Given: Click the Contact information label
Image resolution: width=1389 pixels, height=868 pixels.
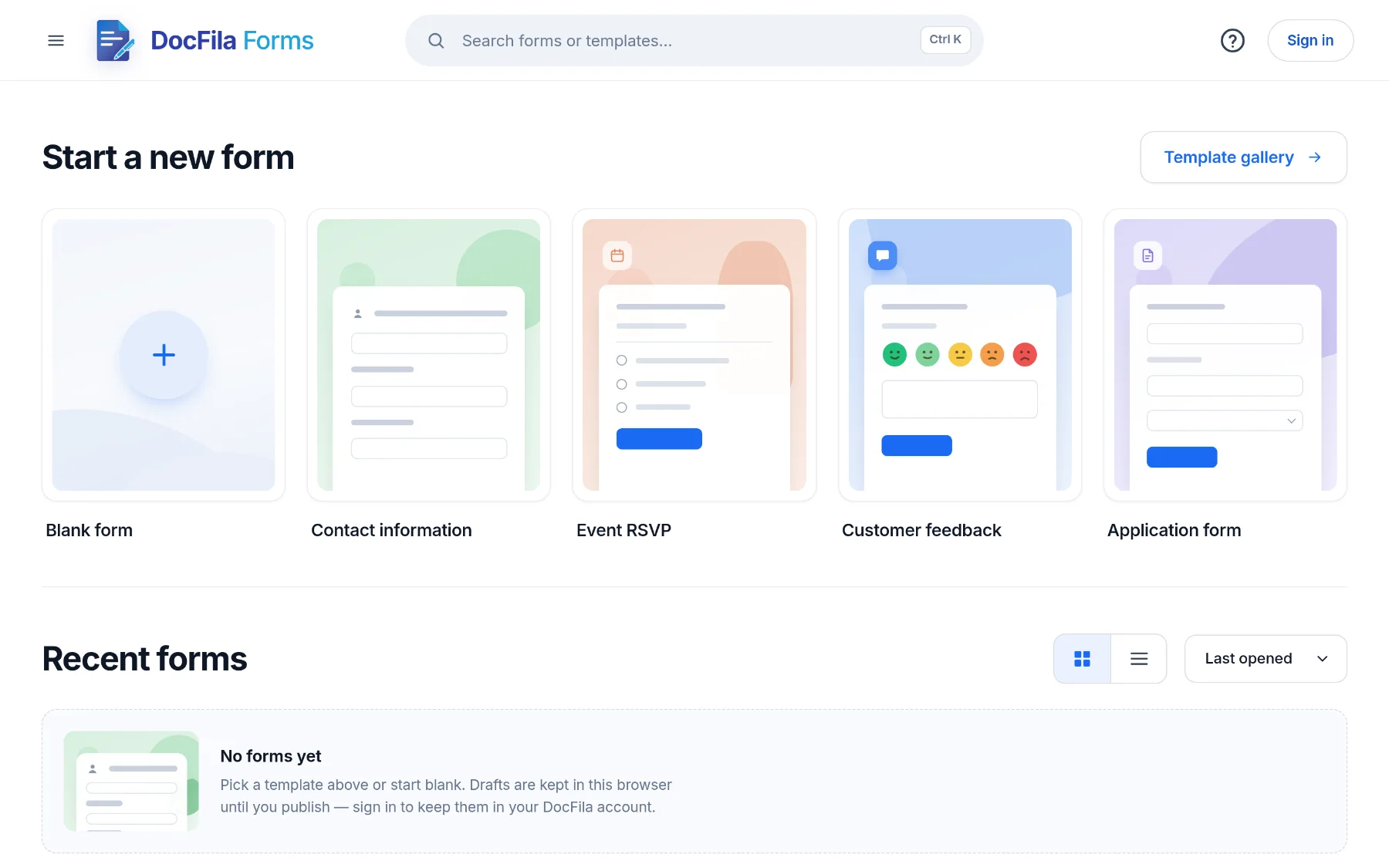Looking at the screenshot, I should click(391, 530).
